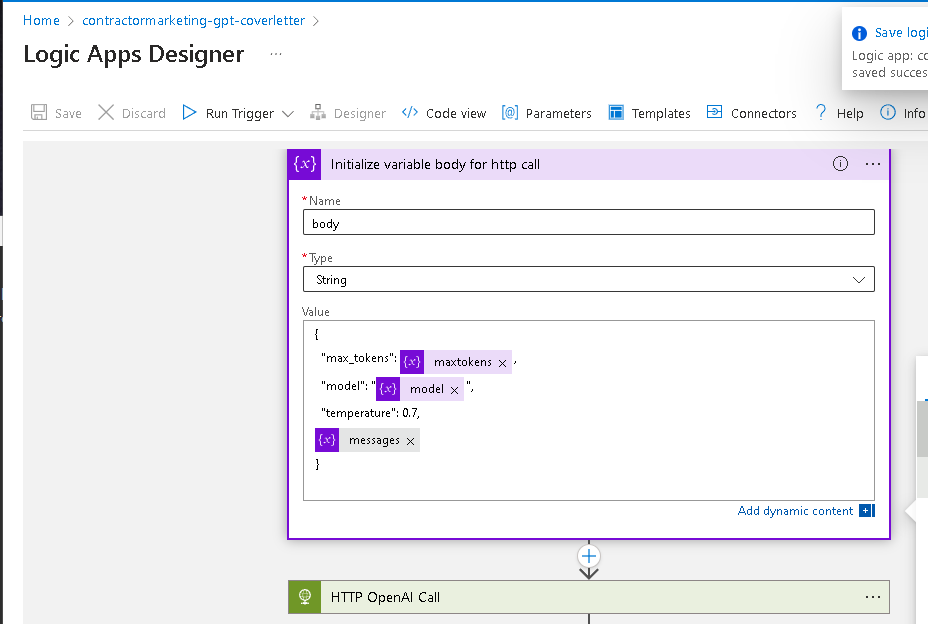The image size is (928, 624).
Task: Open ellipsis menu of HTTP OpenAI Call
Action: coord(873,597)
